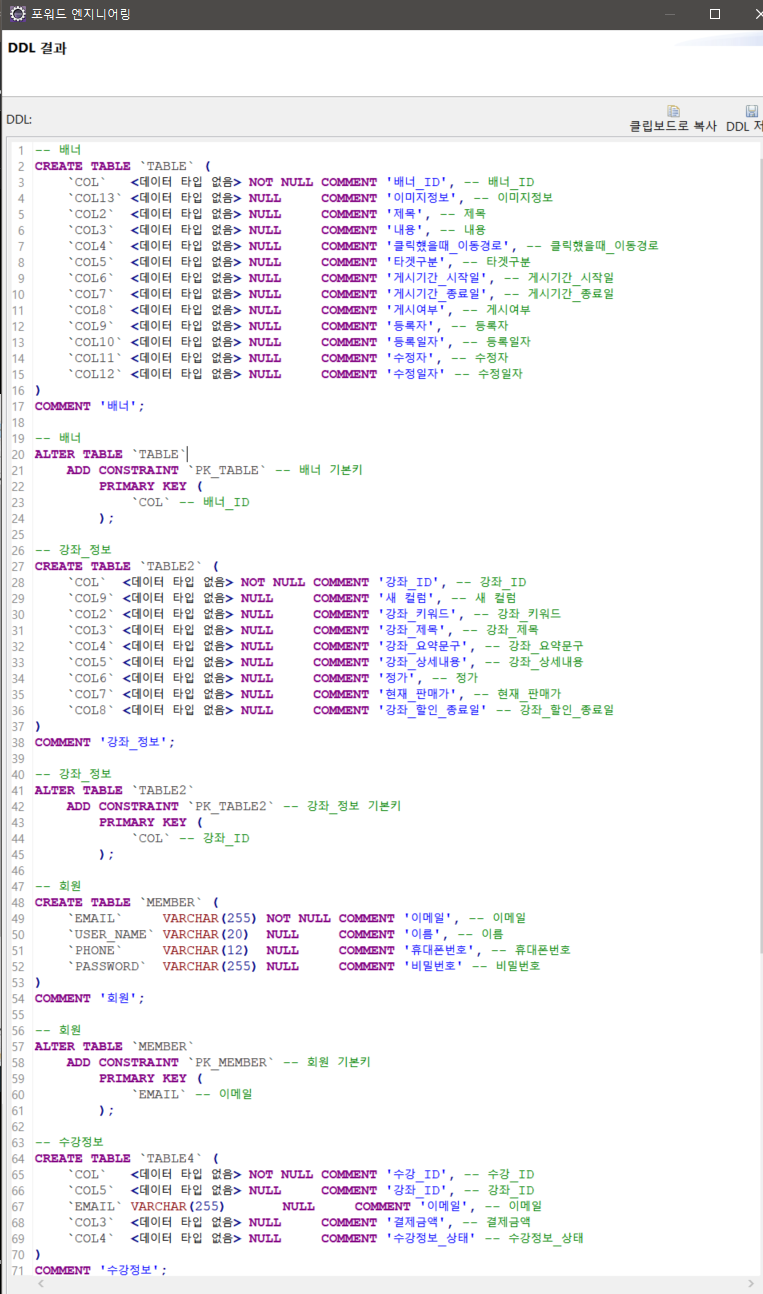Click '클릭했을때_이동경로' string on line 7

(450, 246)
